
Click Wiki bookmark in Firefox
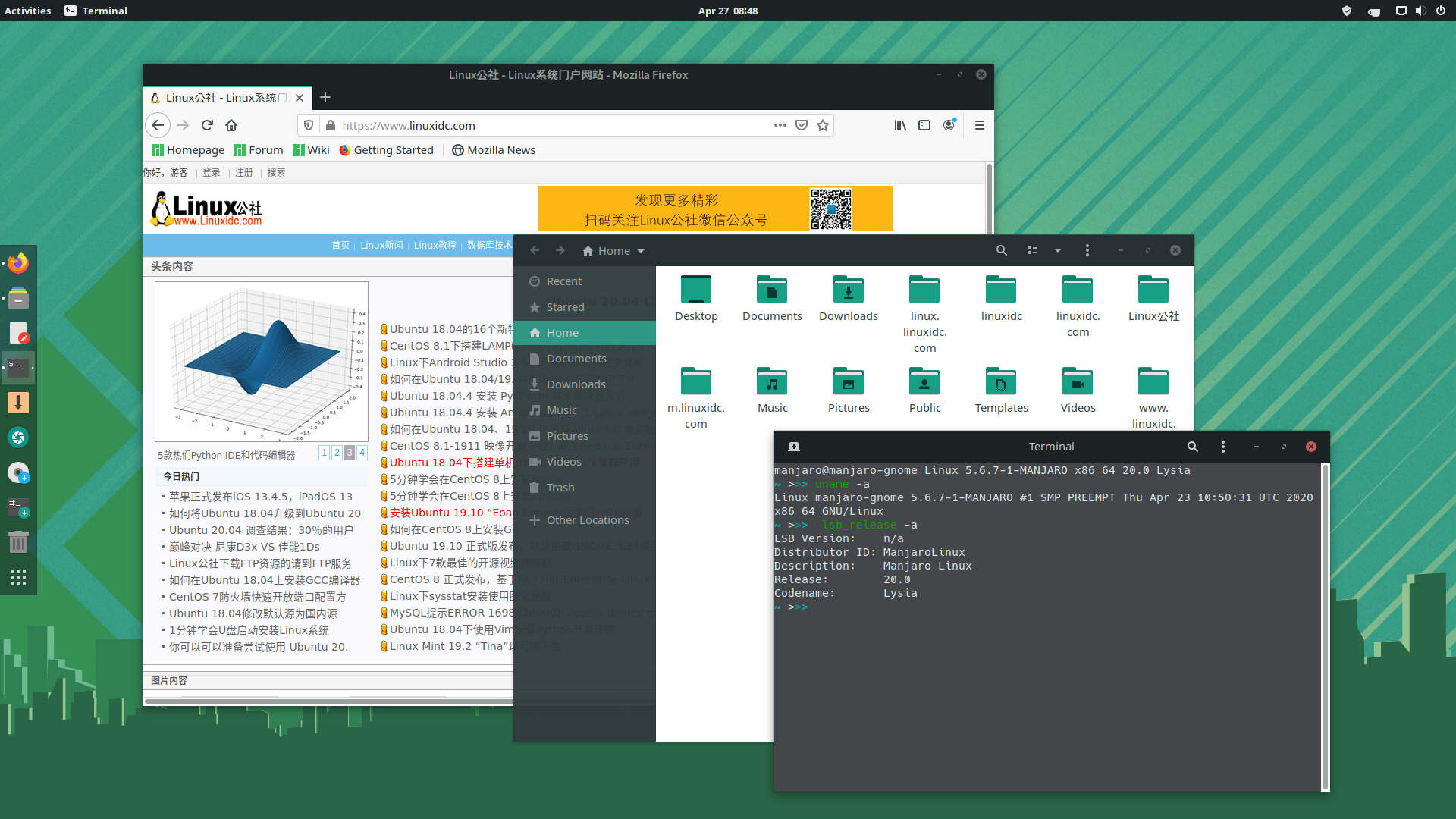point(312,150)
